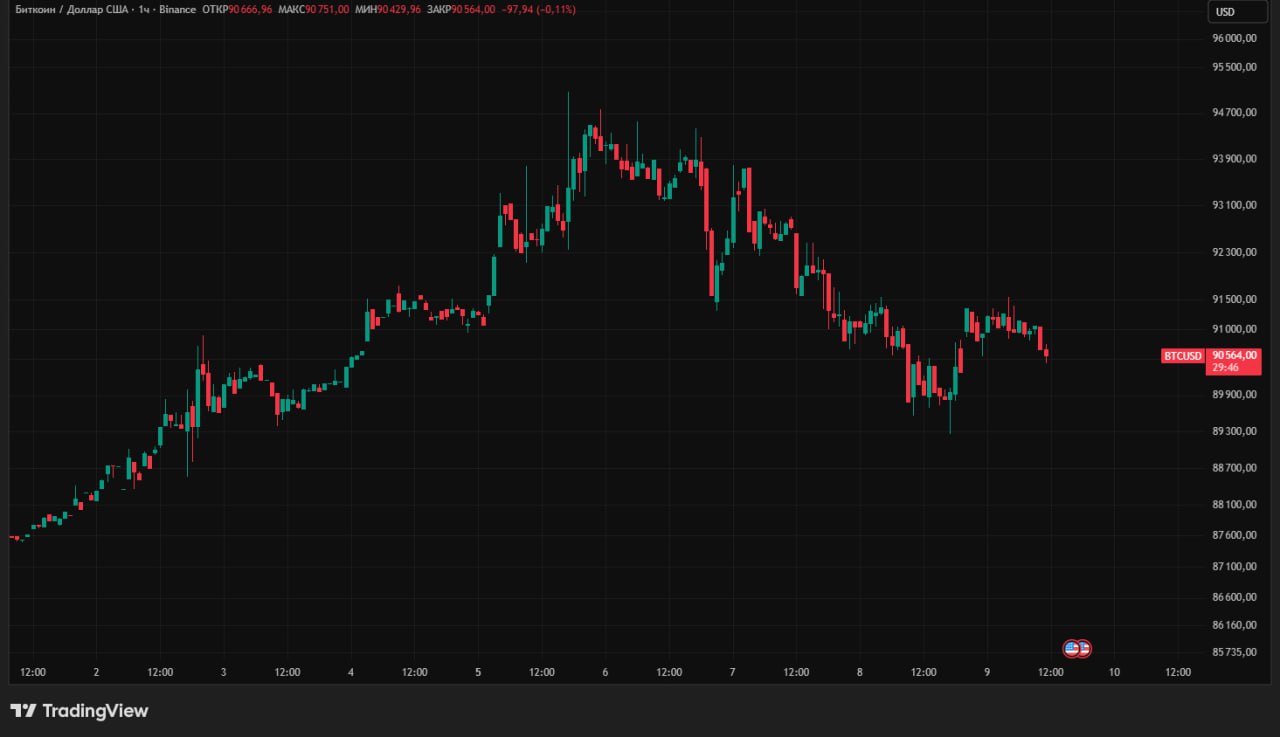
Task: Click the TradingView logo
Action: 79,711
